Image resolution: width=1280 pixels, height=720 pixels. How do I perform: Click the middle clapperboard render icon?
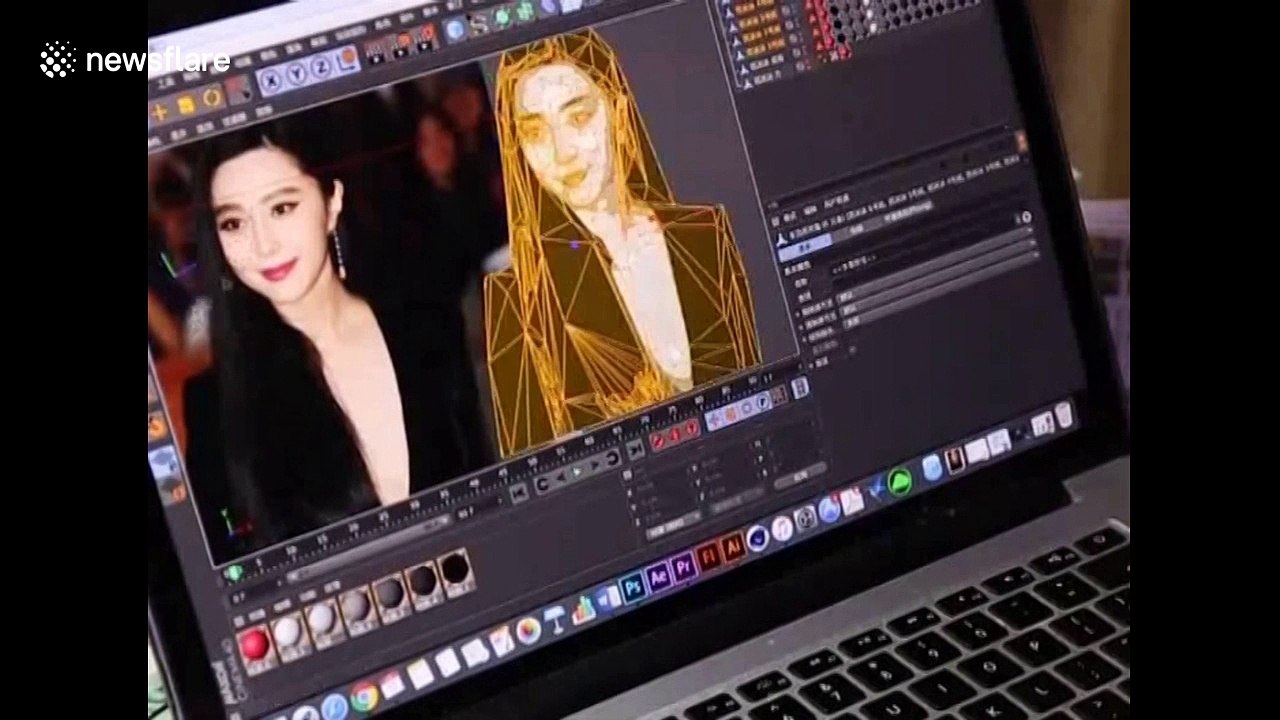click(x=403, y=45)
